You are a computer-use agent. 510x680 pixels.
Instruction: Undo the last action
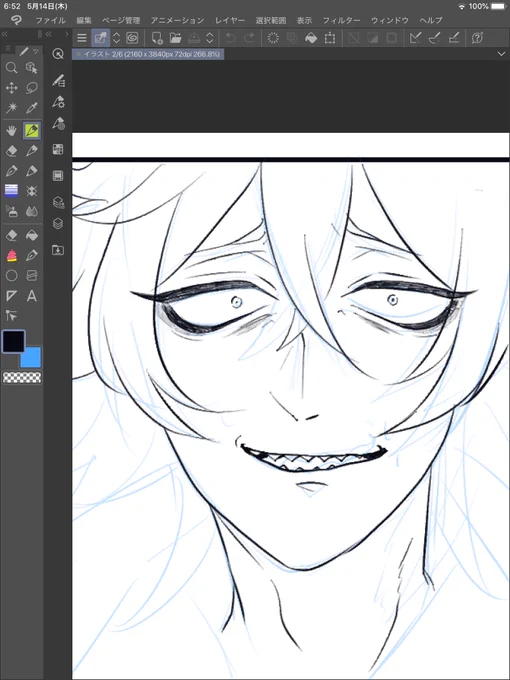[230, 38]
